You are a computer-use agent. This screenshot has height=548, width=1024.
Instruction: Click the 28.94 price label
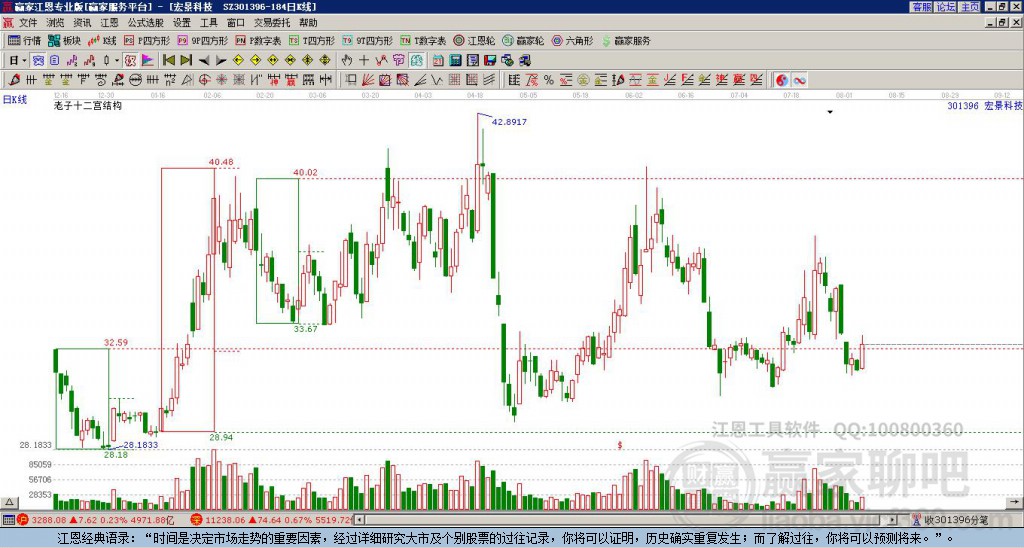[x=221, y=437]
